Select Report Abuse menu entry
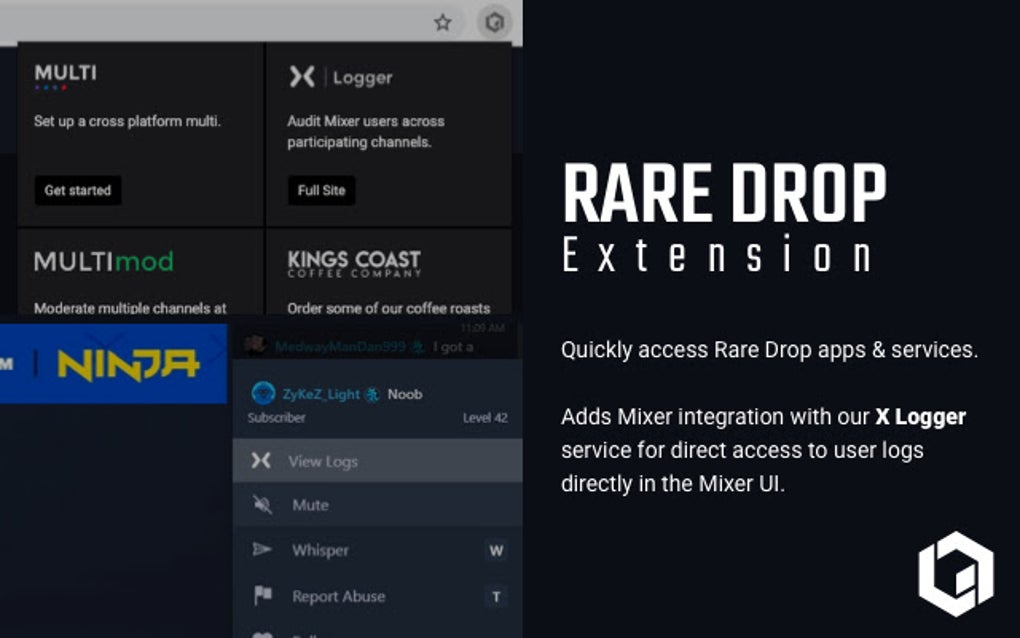The image size is (1020, 638). (x=377, y=596)
